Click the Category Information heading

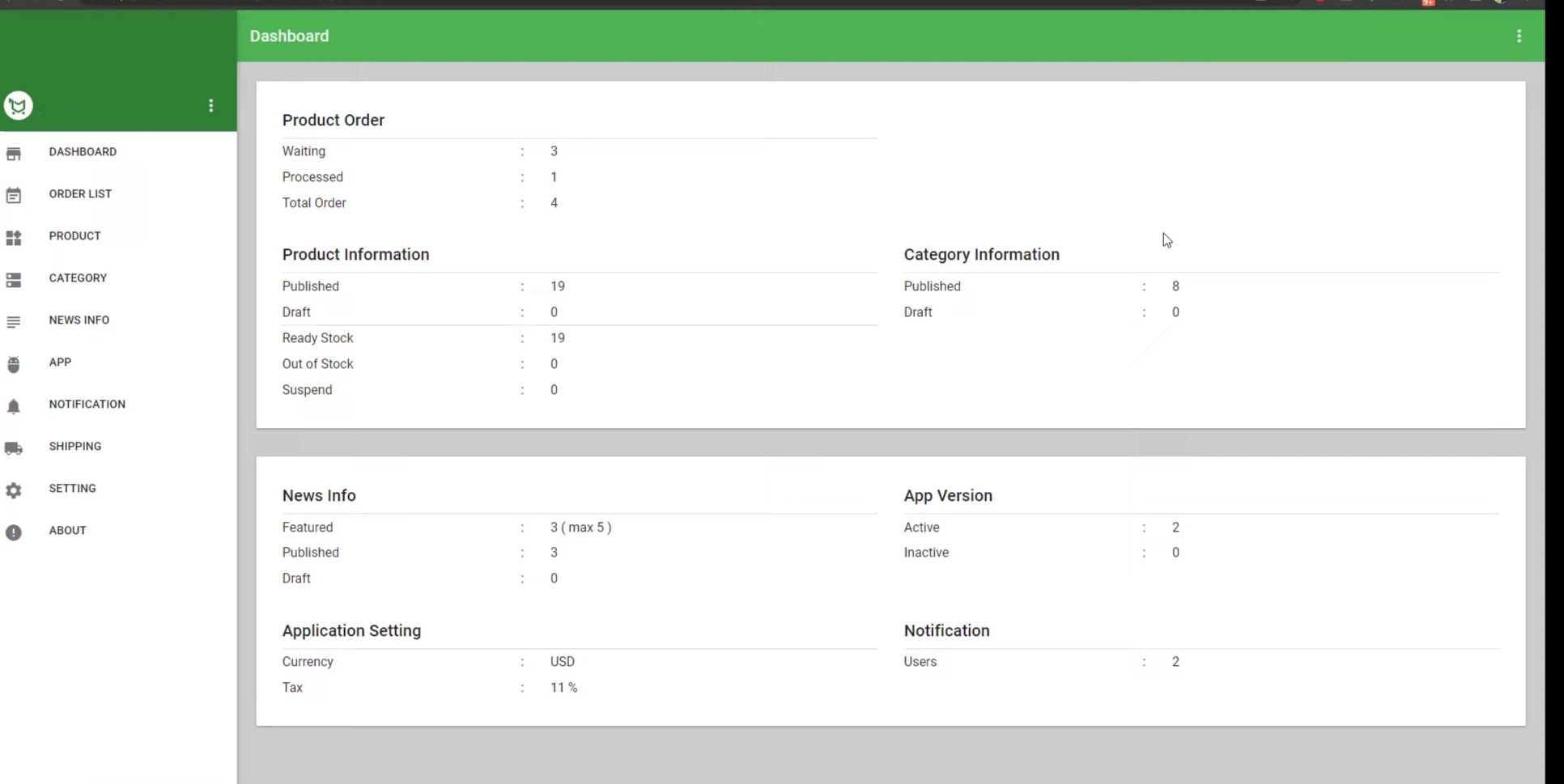click(981, 254)
